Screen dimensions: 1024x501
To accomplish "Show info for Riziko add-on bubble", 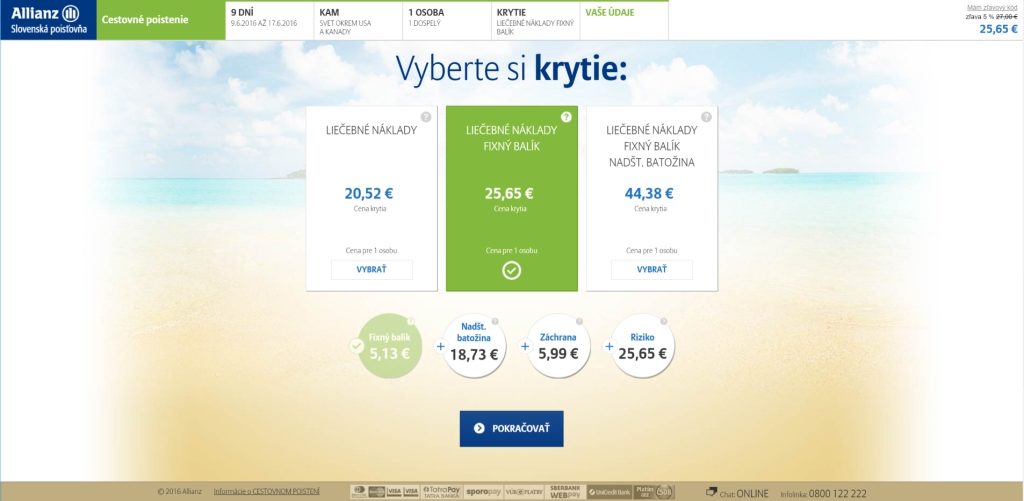I will [x=663, y=322].
